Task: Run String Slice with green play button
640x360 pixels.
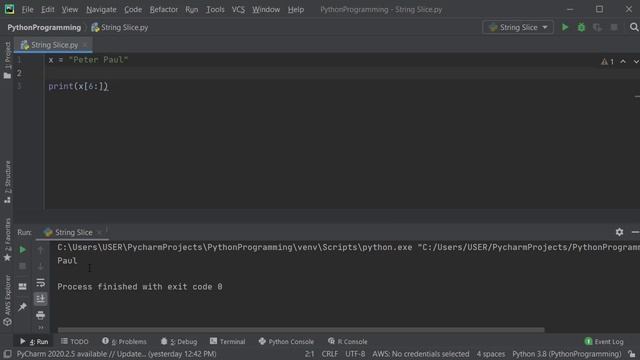Action: pos(565,27)
